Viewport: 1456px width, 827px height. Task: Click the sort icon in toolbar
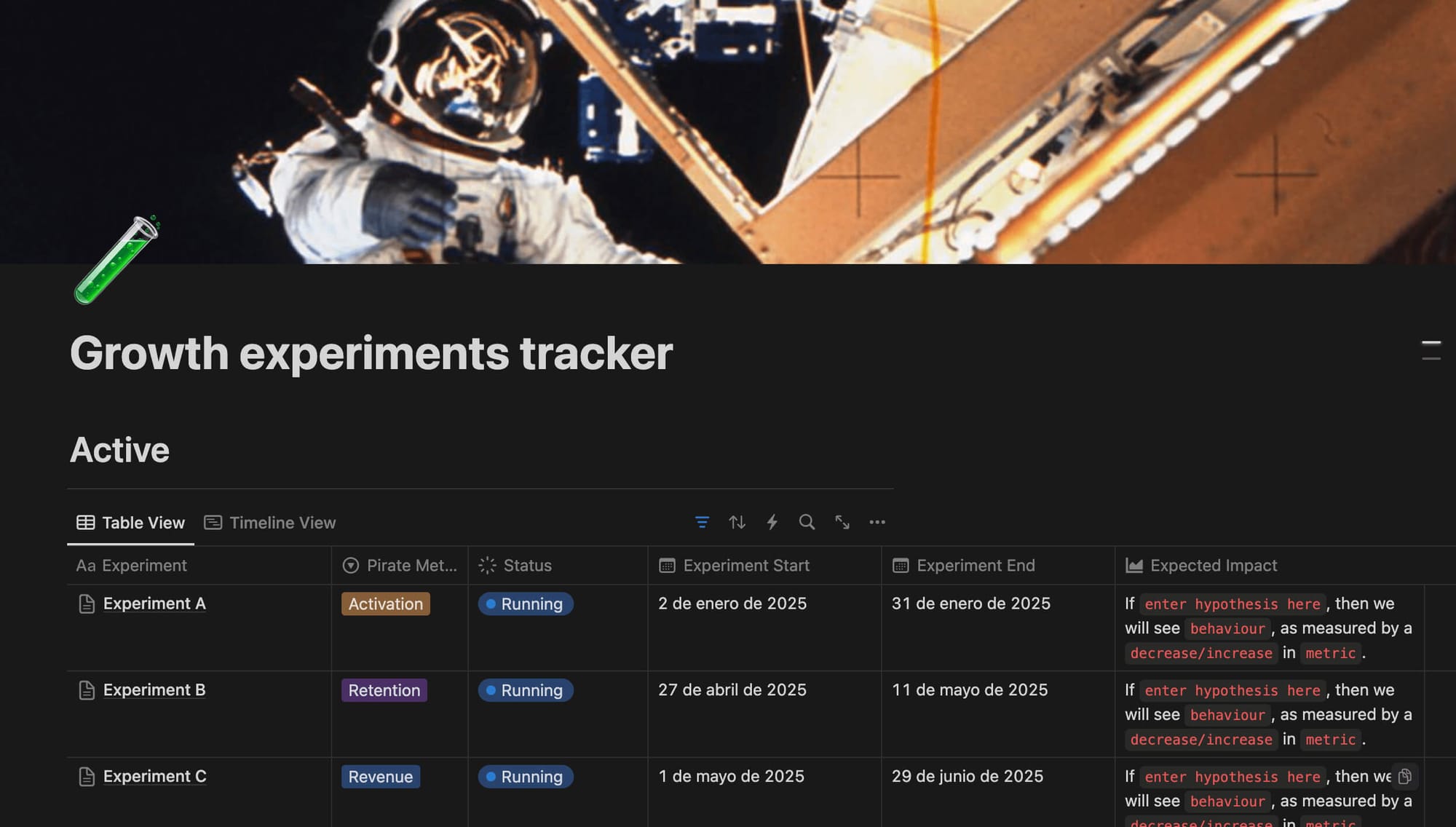(x=737, y=522)
